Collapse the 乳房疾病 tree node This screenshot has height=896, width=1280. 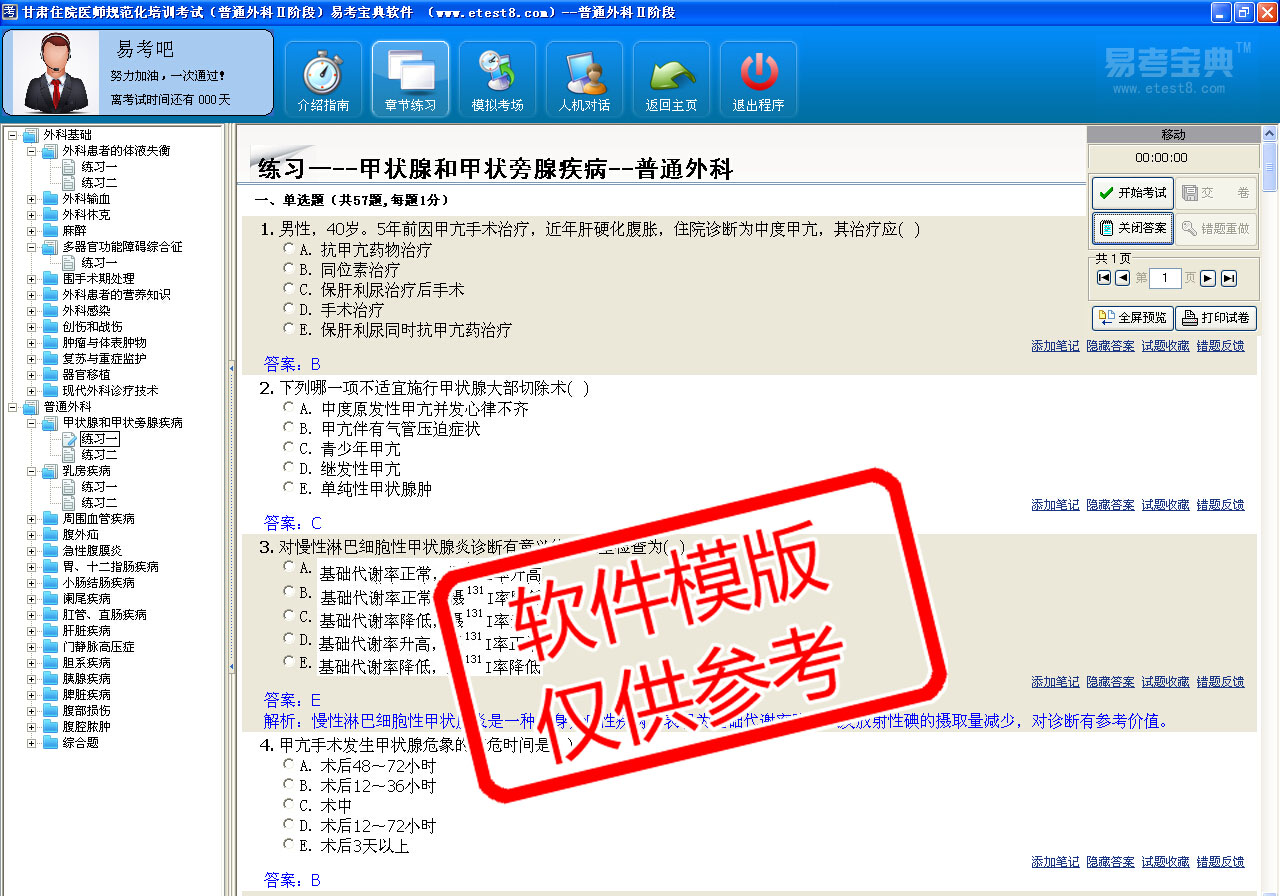pos(31,471)
